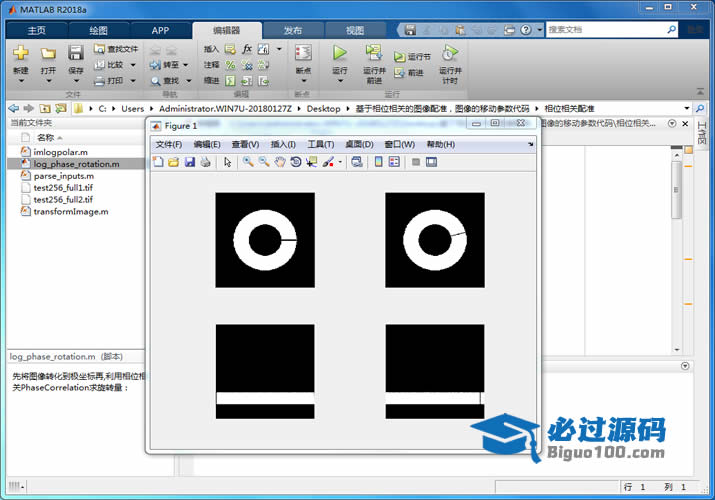Click the percent comment icon
Viewport: 715px width, 500px height.
tap(231, 65)
